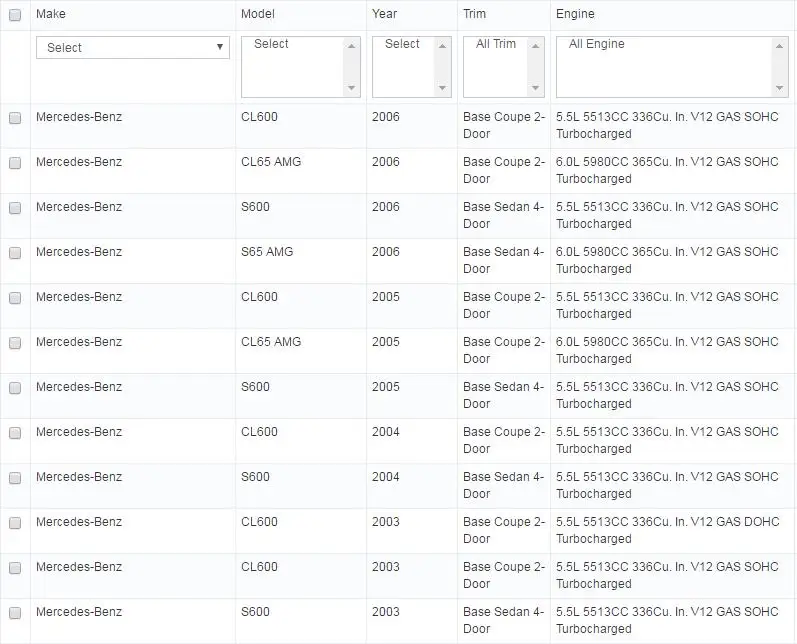Image resolution: width=797 pixels, height=644 pixels.
Task: Click 6.0L engine cell in S65 AMG row
Action: pyautogui.click(x=667, y=260)
